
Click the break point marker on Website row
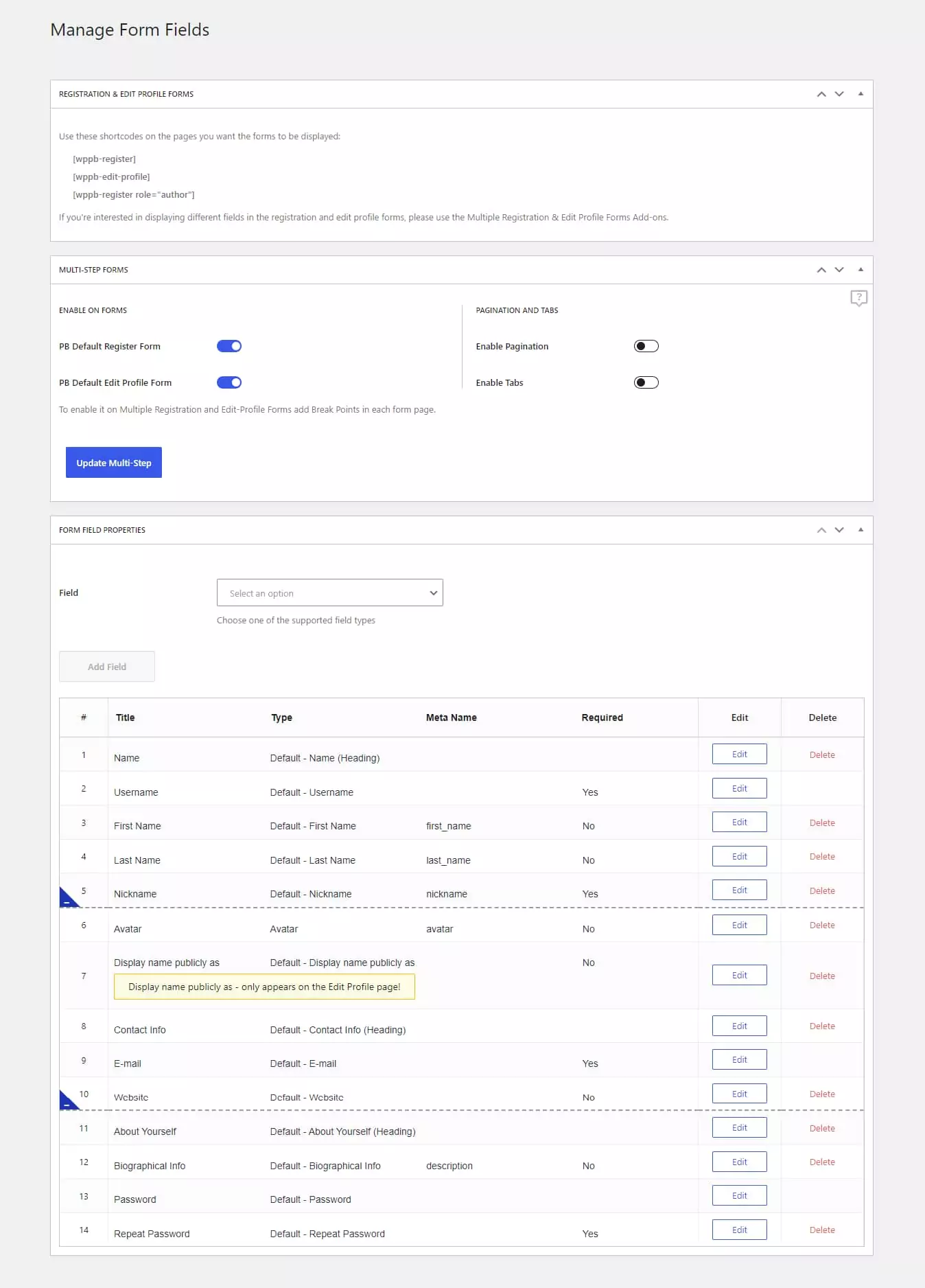[67, 1102]
